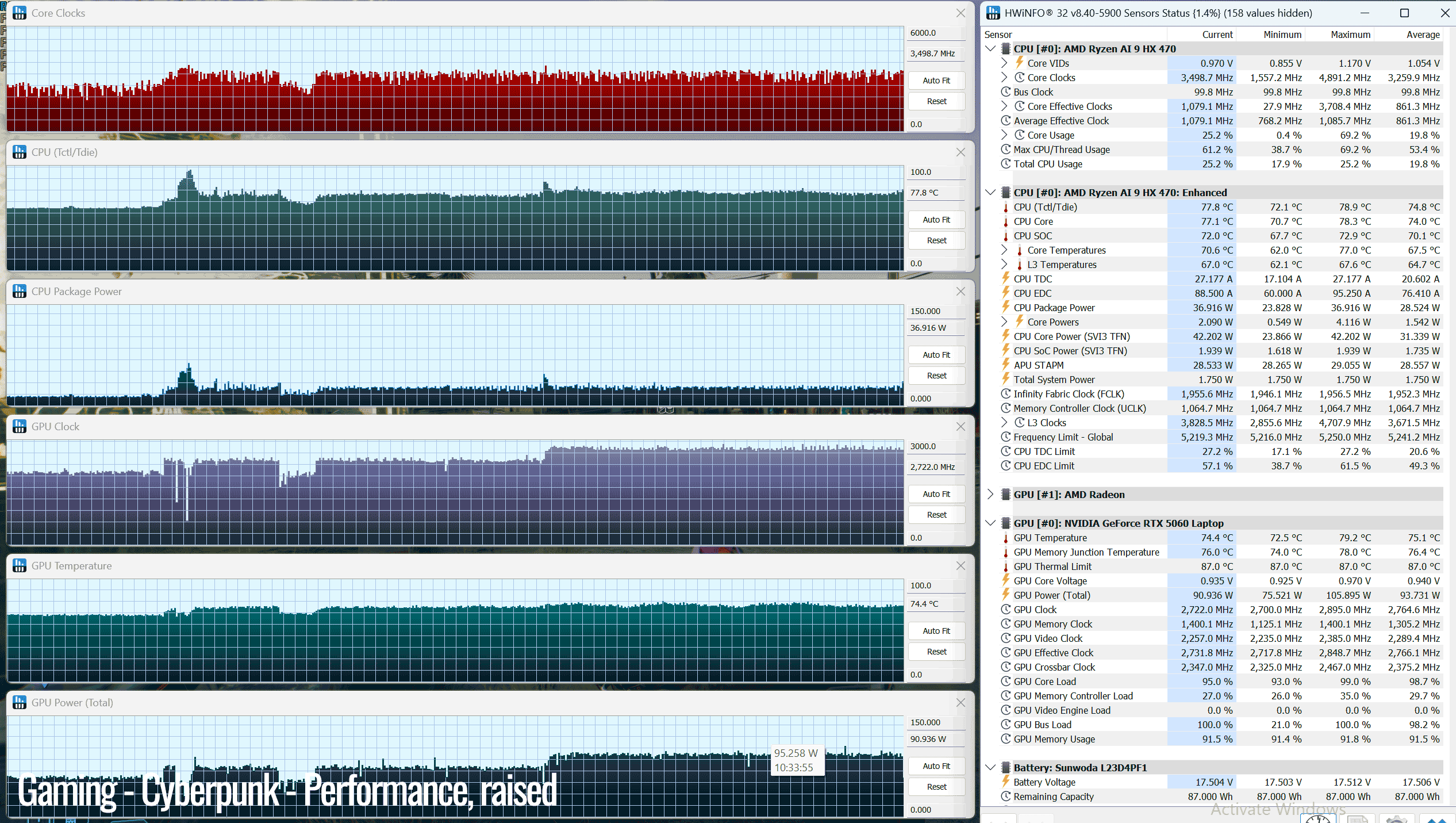Click Reset in the CPU Package Power graph

pyautogui.click(x=936, y=376)
